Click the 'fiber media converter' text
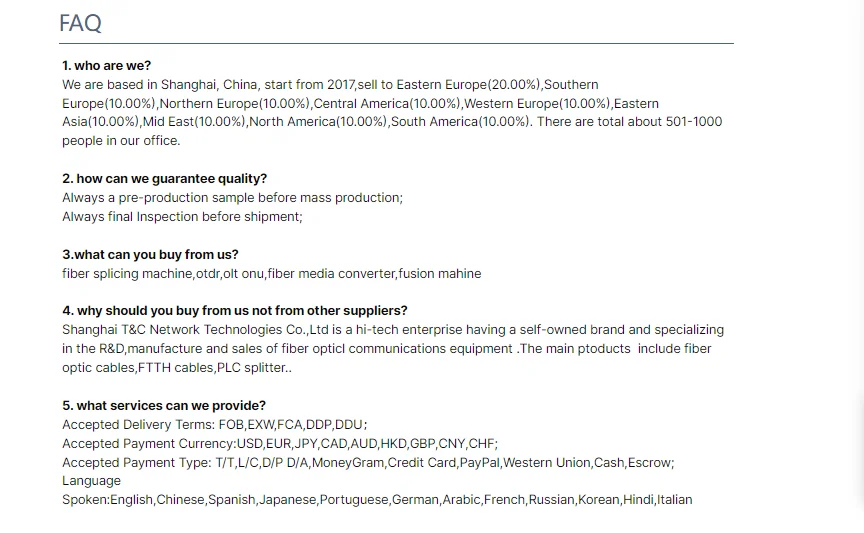The height and width of the screenshot is (533, 864). click(331, 274)
